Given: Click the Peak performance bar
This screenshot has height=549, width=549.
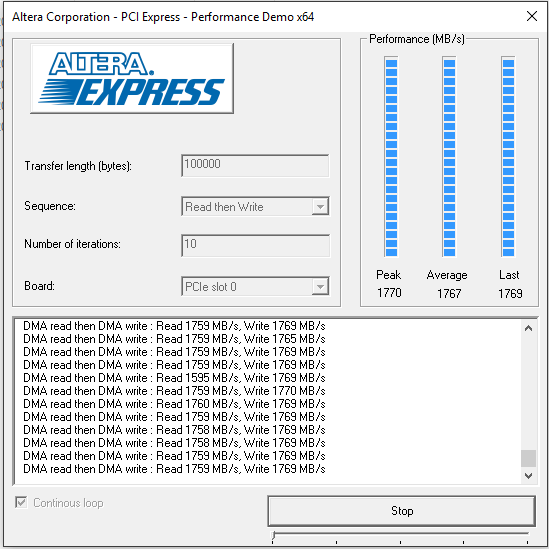Looking at the screenshot, I should click(391, 157).
